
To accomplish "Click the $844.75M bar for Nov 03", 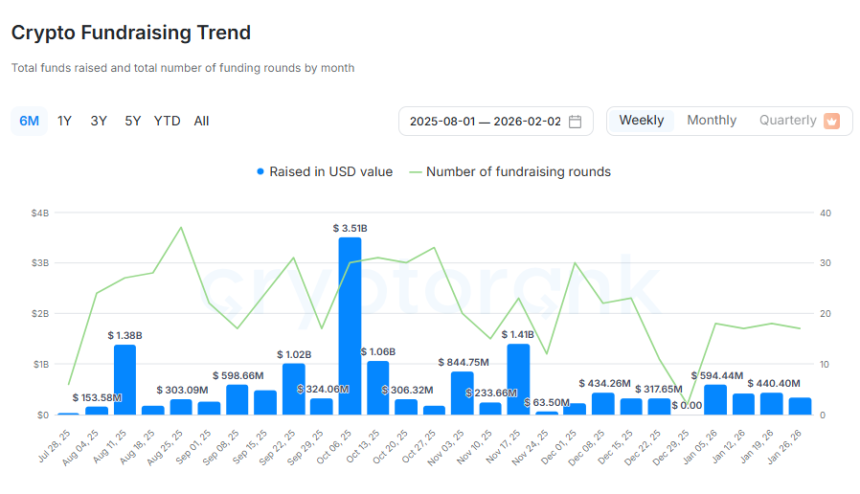I will (462, 392).
